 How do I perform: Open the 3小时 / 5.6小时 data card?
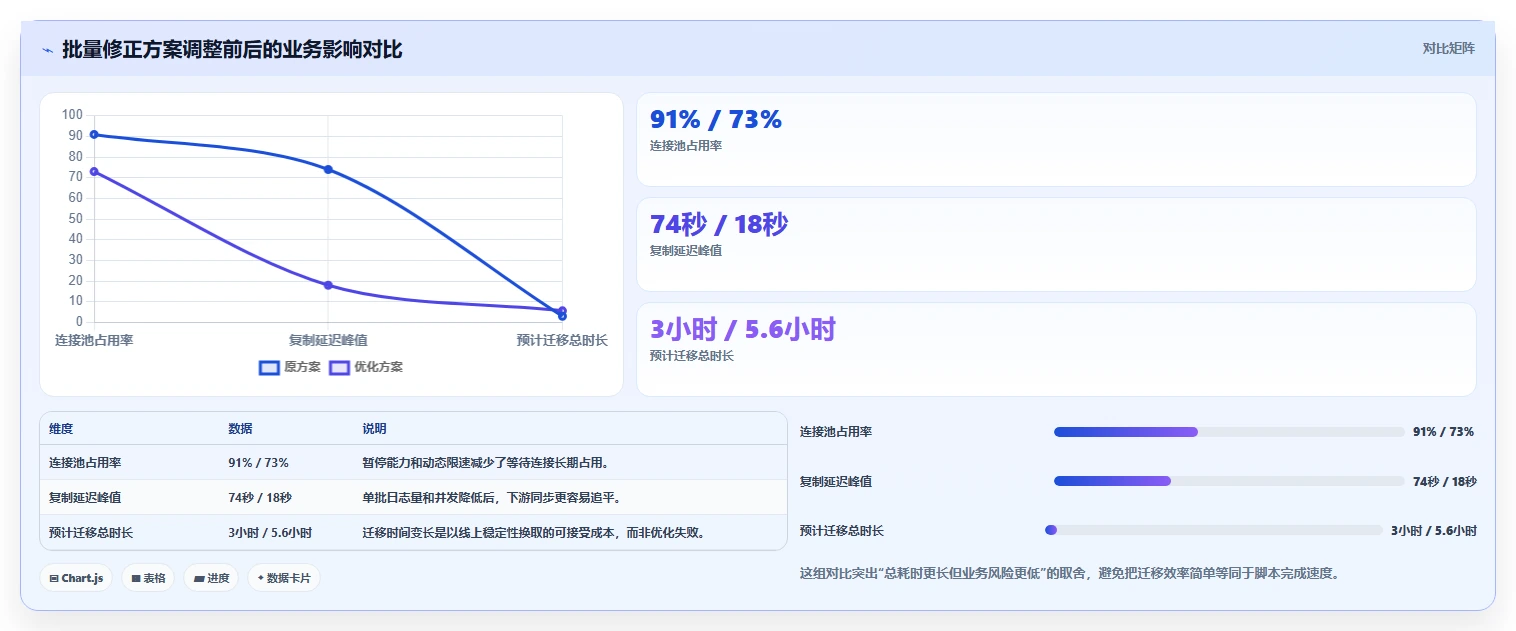(1056, 349)
